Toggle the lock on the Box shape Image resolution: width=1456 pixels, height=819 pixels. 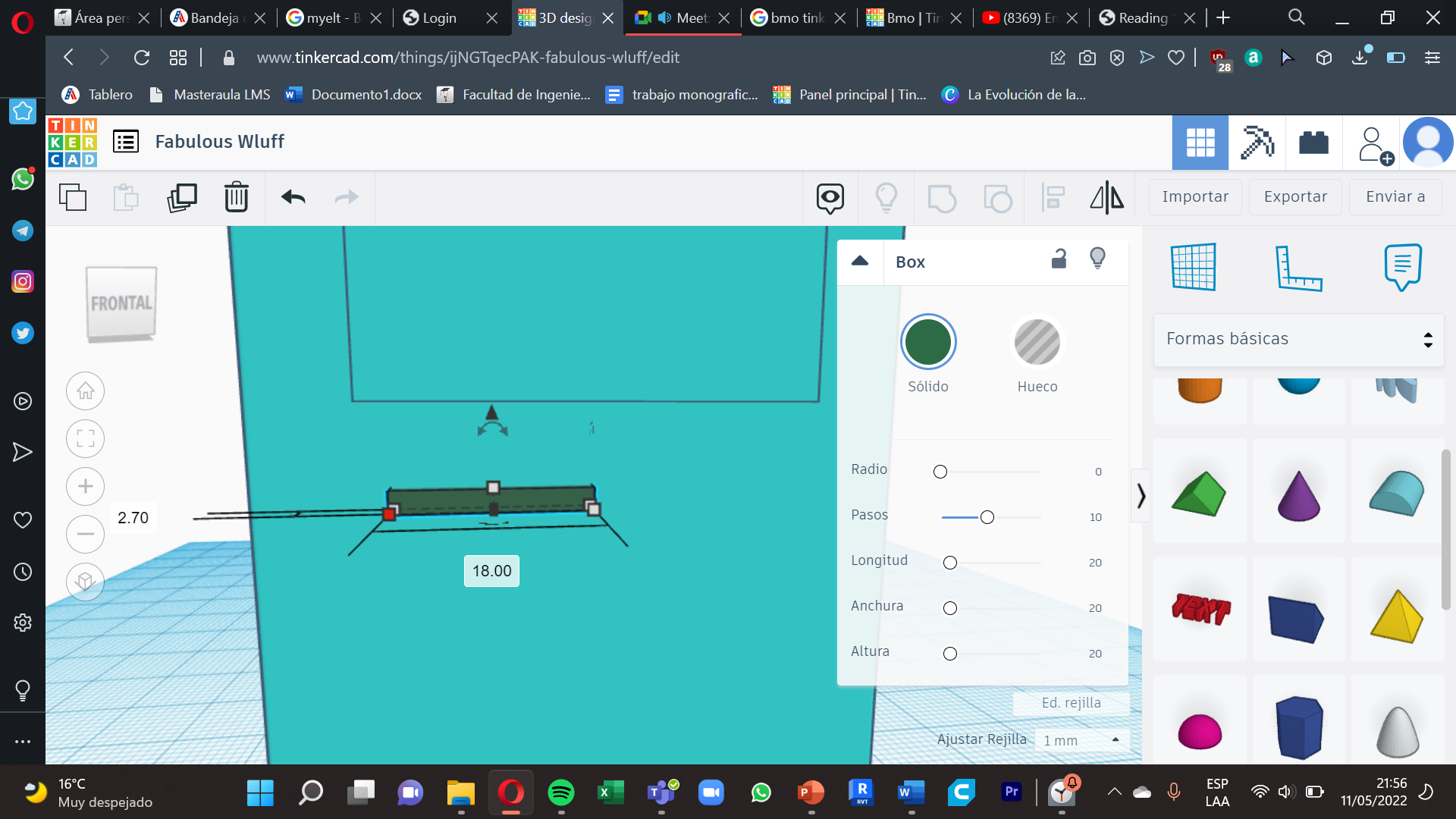point(1059,259)
